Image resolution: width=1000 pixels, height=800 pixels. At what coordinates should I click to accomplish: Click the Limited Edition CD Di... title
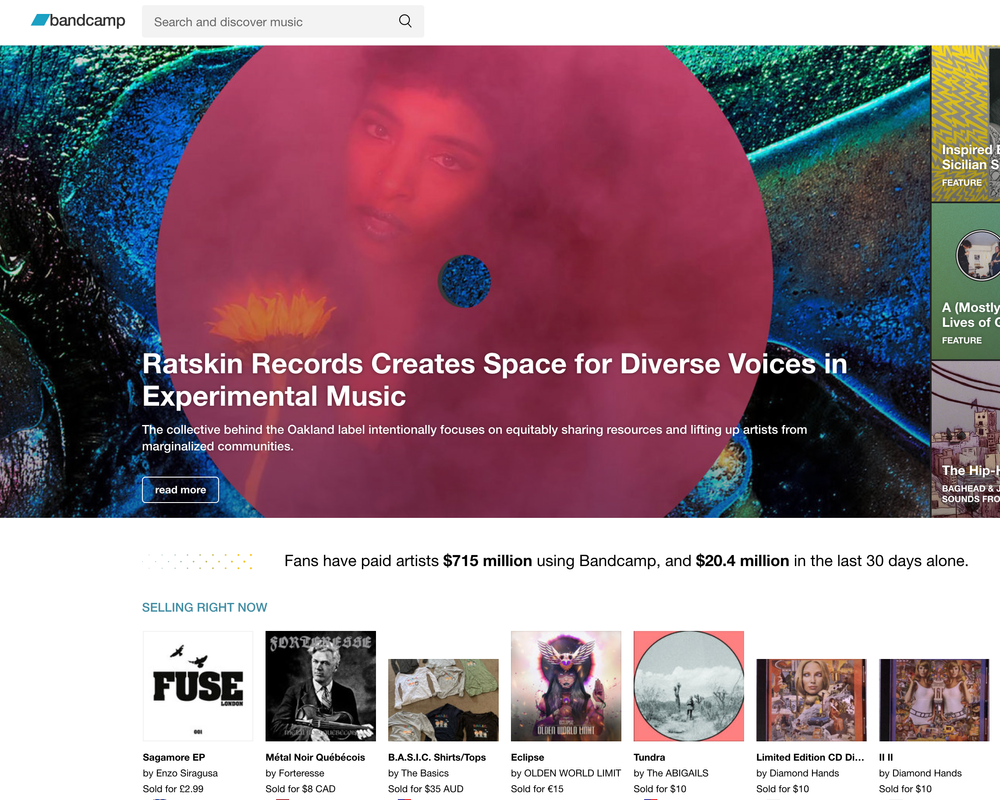coord(810,757)
